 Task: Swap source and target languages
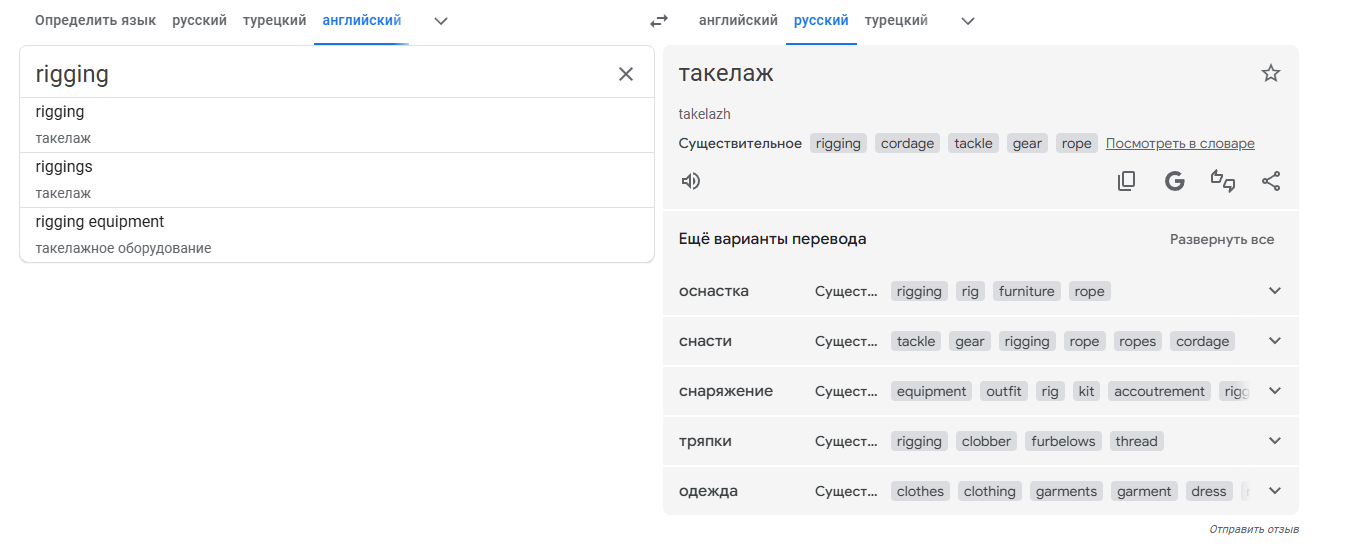tap(658, 21)
